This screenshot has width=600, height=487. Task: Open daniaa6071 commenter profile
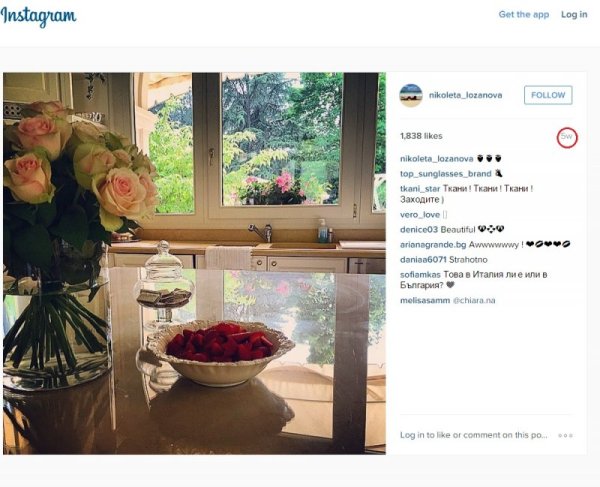click(423, 260)
